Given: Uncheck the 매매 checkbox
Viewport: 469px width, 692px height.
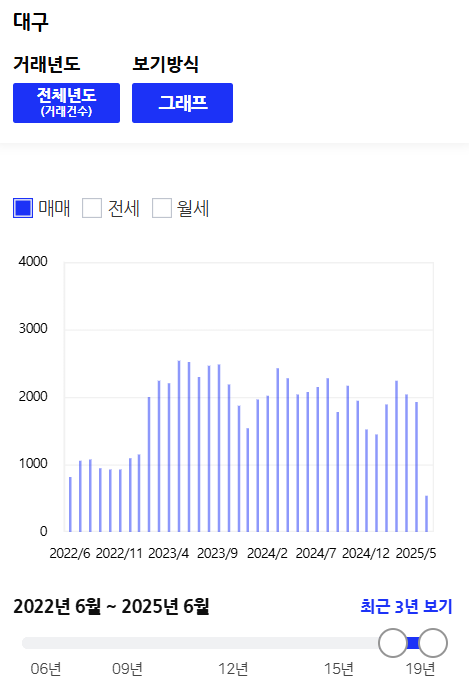Looking at the screenshot, I should tap(23, 208).
